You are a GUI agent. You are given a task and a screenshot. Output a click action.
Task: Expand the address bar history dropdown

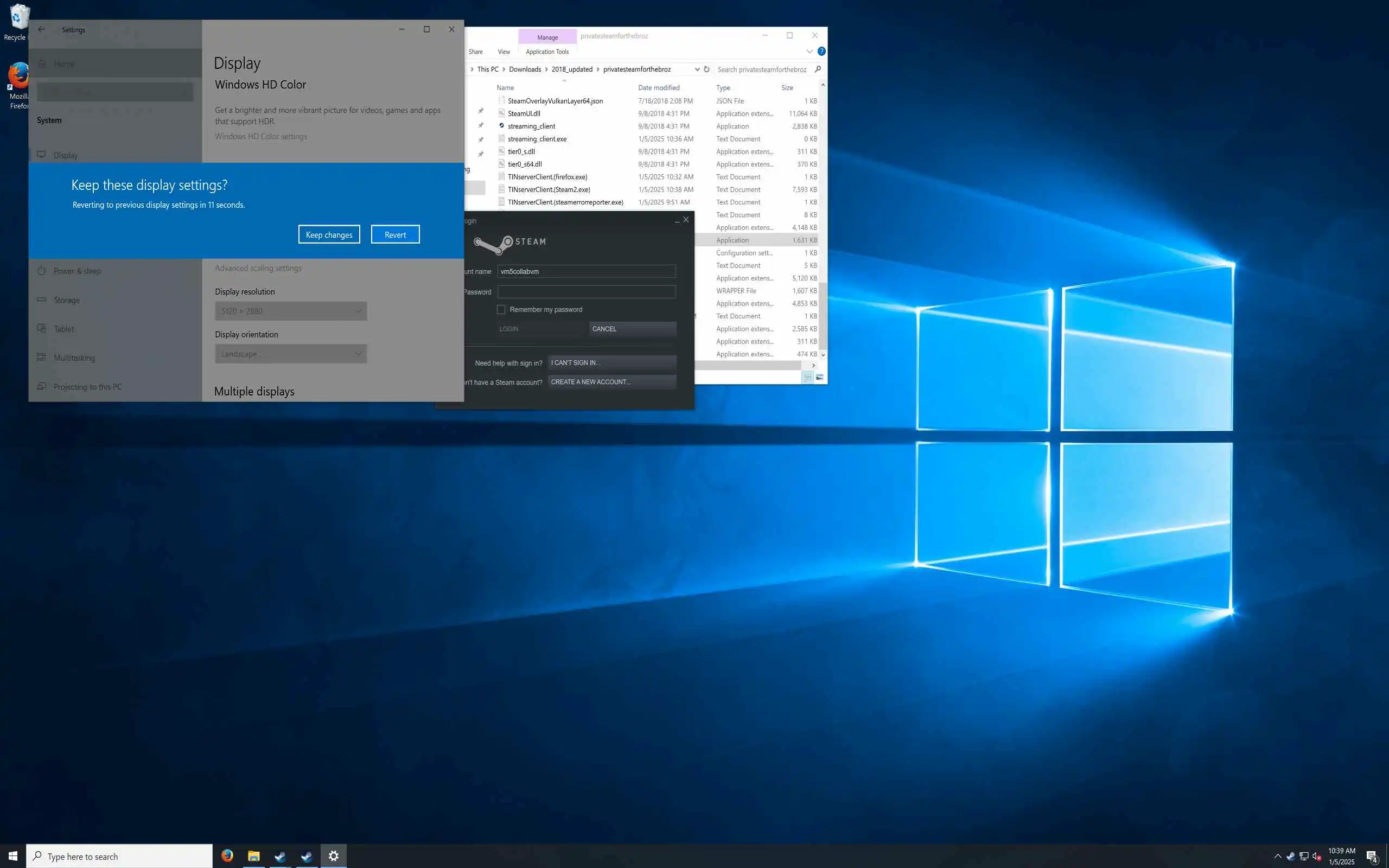click(697, 69)
